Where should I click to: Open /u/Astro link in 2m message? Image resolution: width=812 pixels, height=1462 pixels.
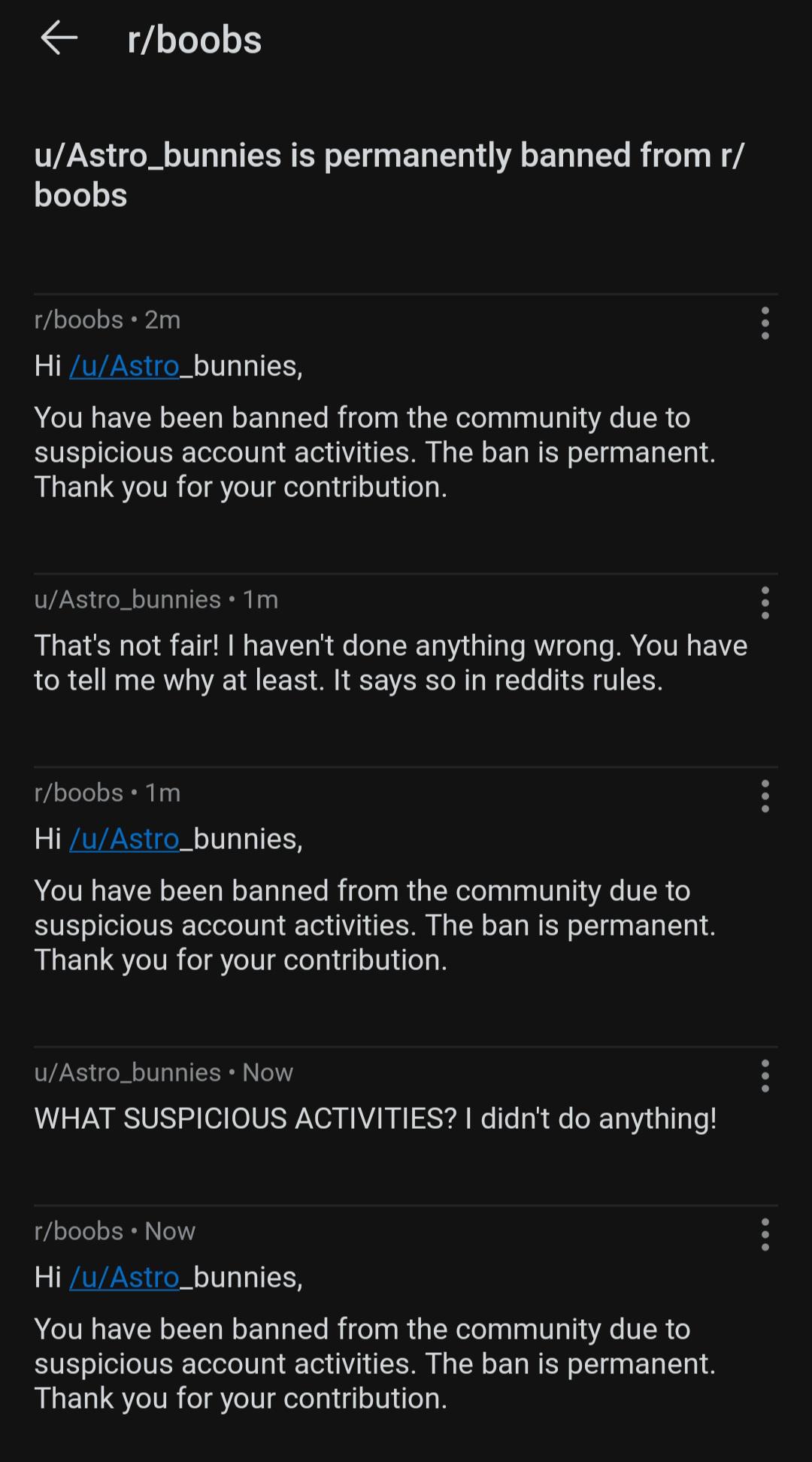pos(125,366)
